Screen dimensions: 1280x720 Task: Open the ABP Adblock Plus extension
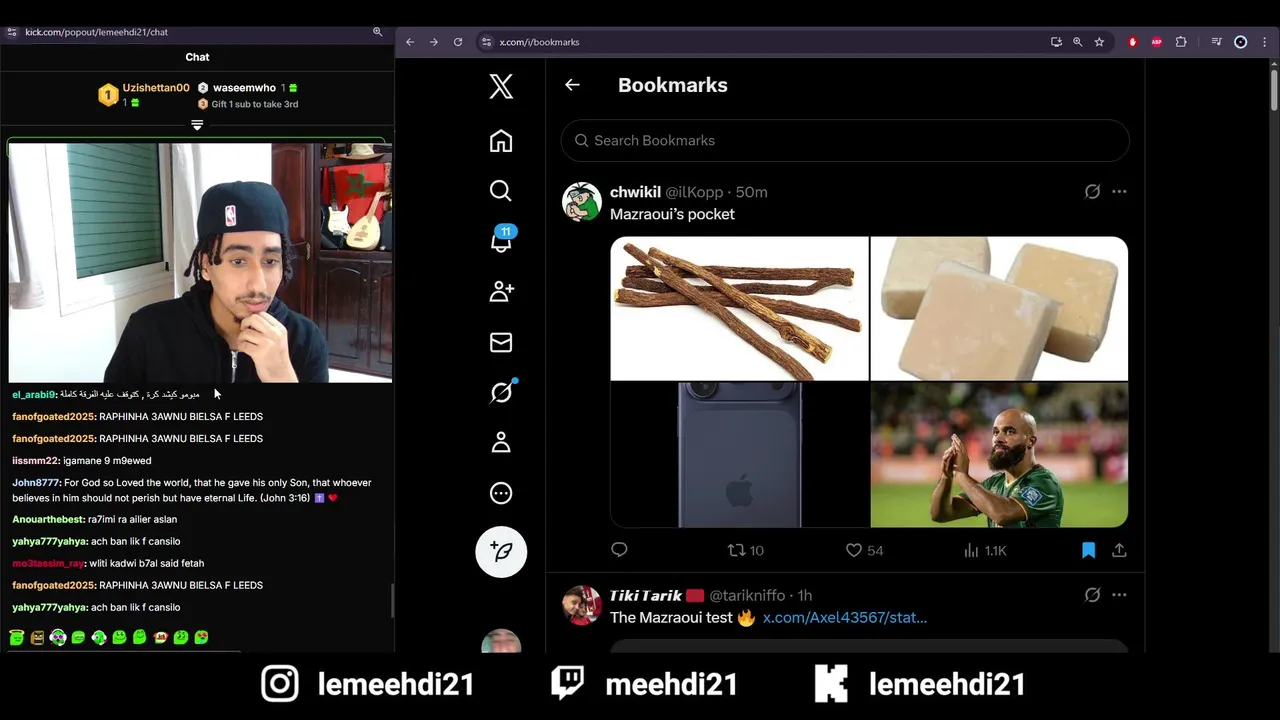[x=1157, y=42]
